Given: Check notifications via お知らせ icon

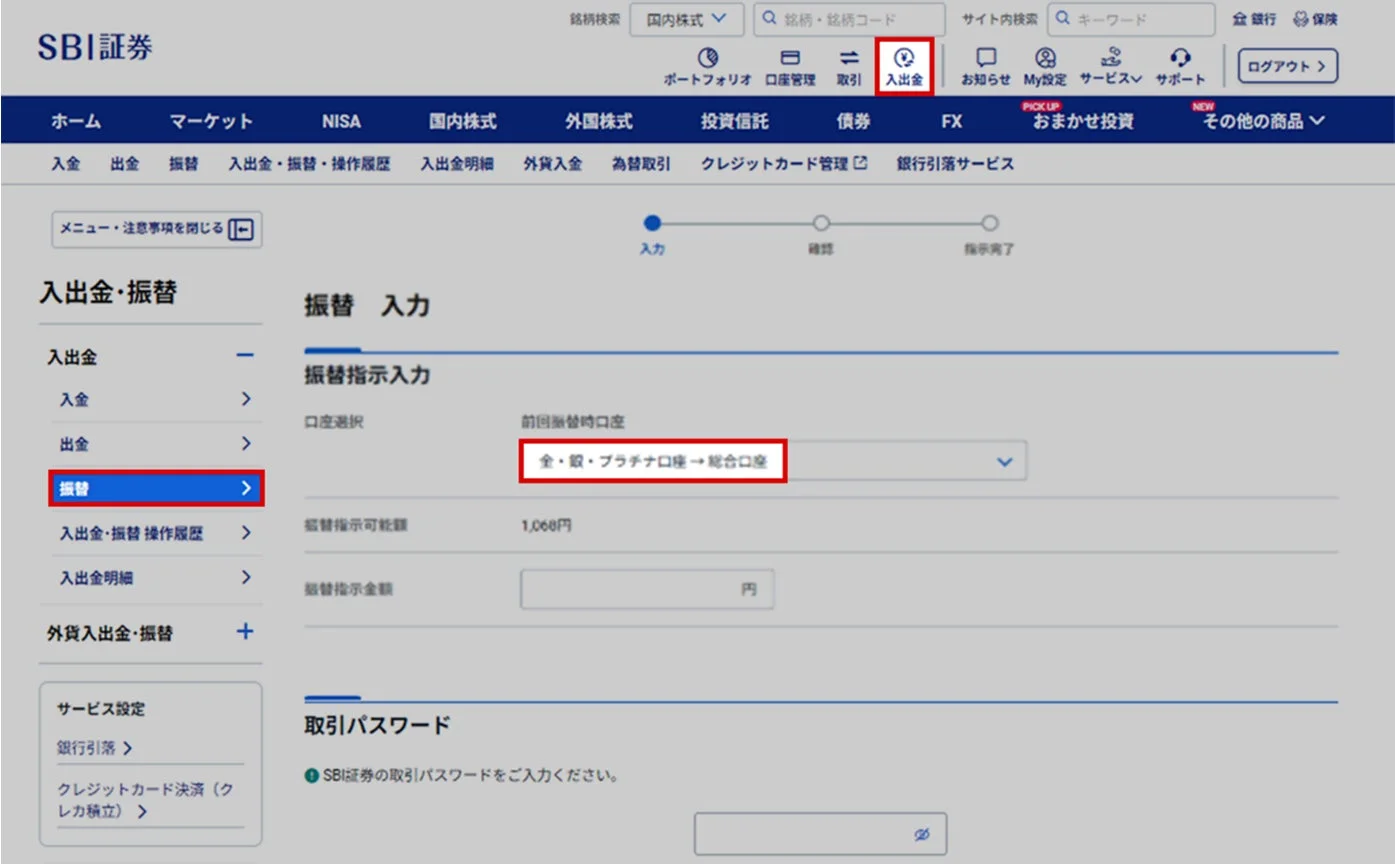Looking at the screenshot, I should tap(986, 65).
